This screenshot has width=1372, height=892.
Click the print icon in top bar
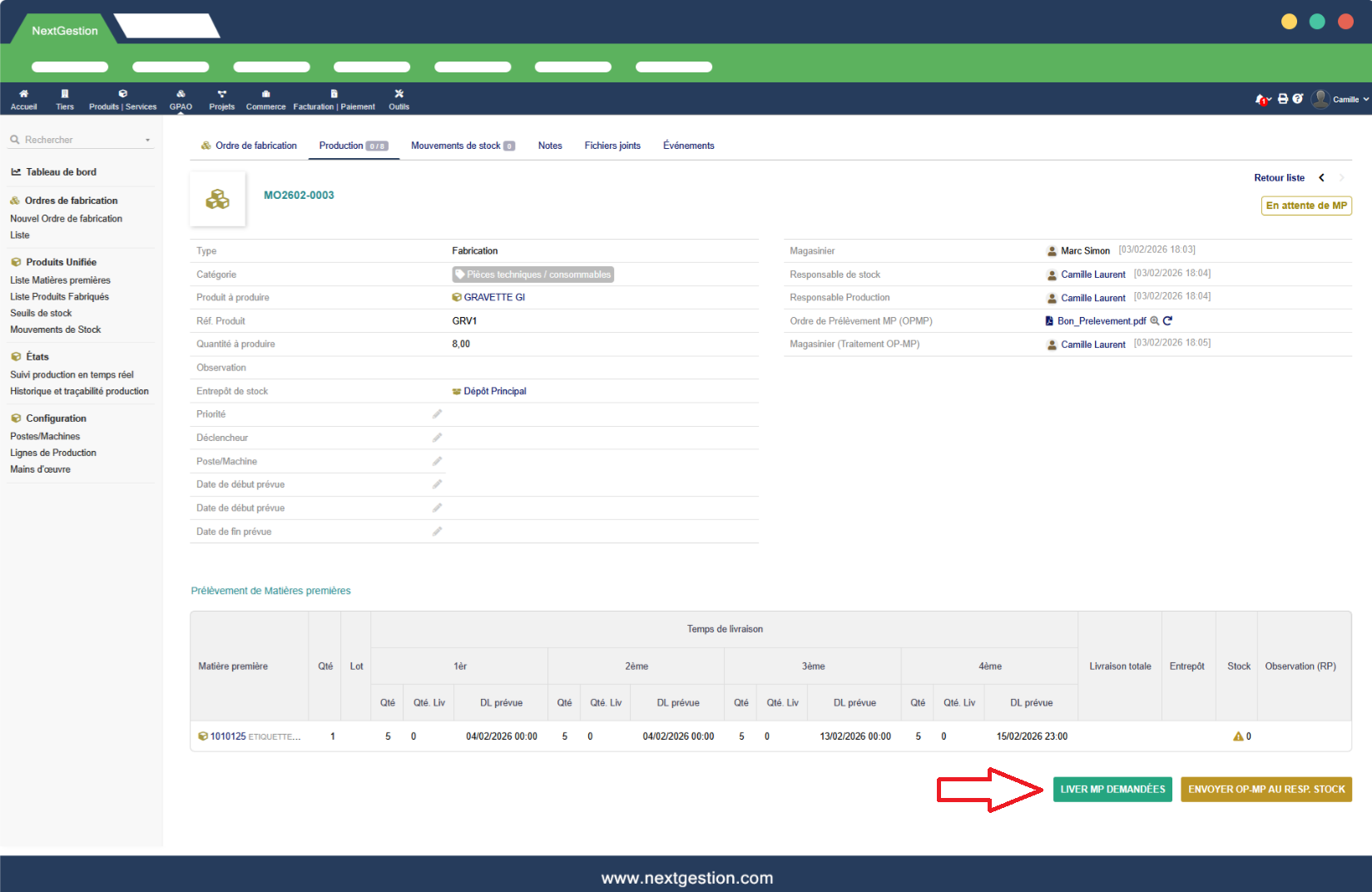point(1283,99)
